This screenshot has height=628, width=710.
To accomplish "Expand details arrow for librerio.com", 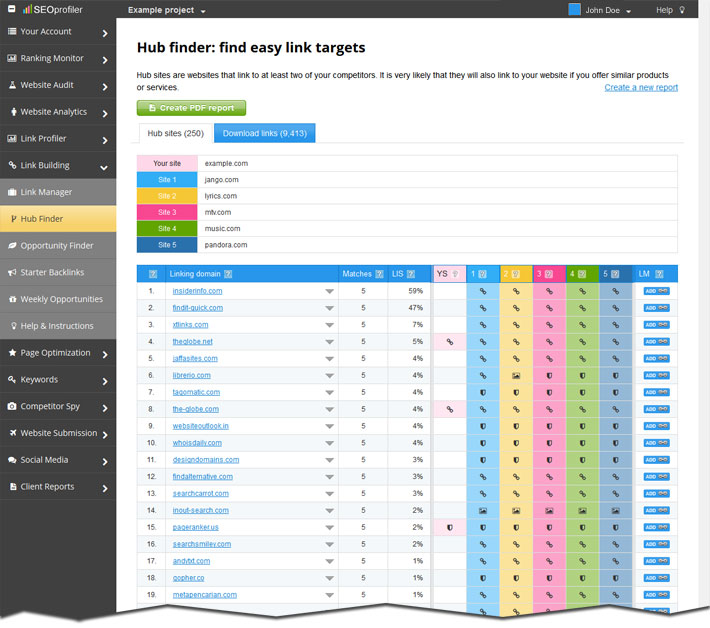I will (x=329, y=376).
